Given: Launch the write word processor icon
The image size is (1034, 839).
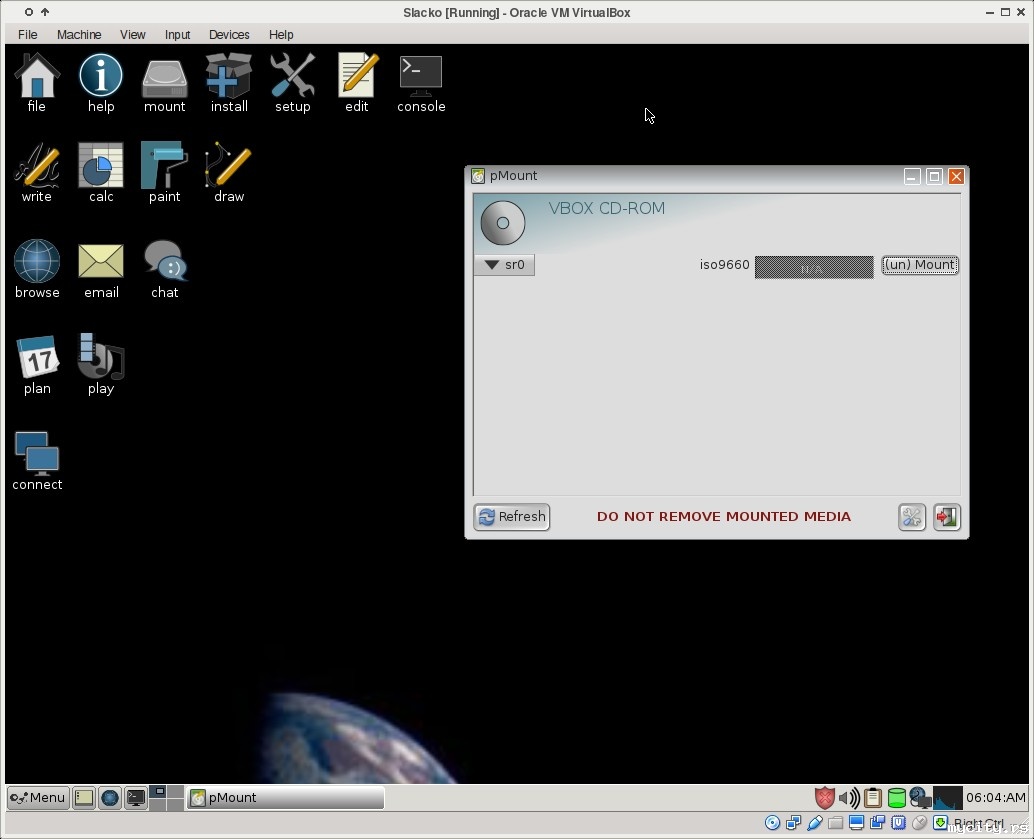Looking at the screenshot, I should click(x=37, y=172).
